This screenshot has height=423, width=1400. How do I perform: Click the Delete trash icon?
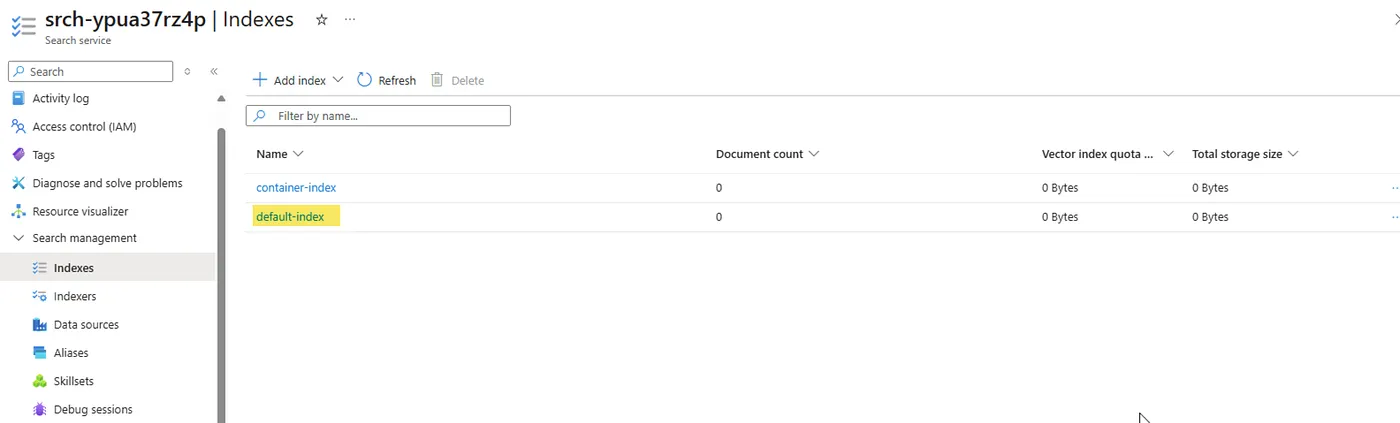pyautogui.click(x=437, y=80)
